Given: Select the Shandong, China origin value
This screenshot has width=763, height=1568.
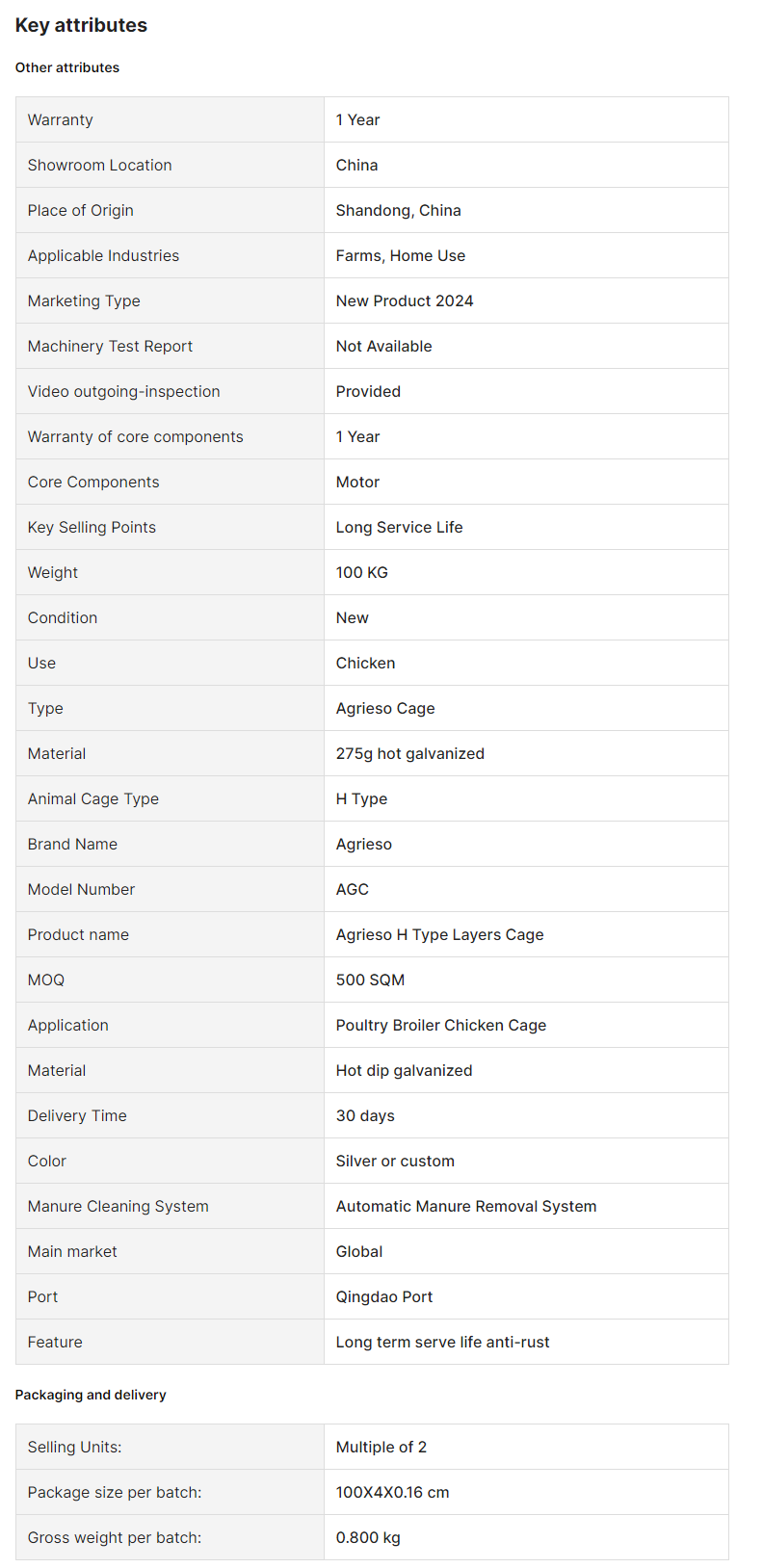Looking at the screenshot, I should pyautogui.click(x=398, y=210).
